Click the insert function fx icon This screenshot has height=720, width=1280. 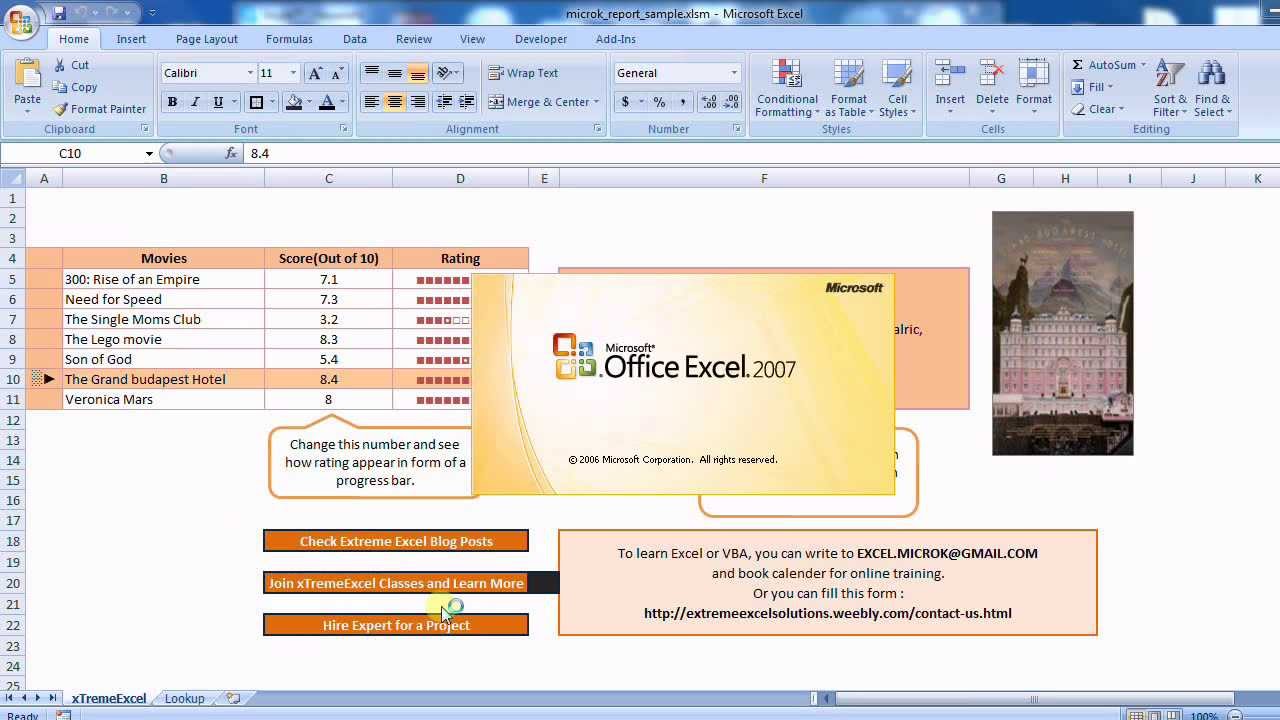tap(231, 153)
